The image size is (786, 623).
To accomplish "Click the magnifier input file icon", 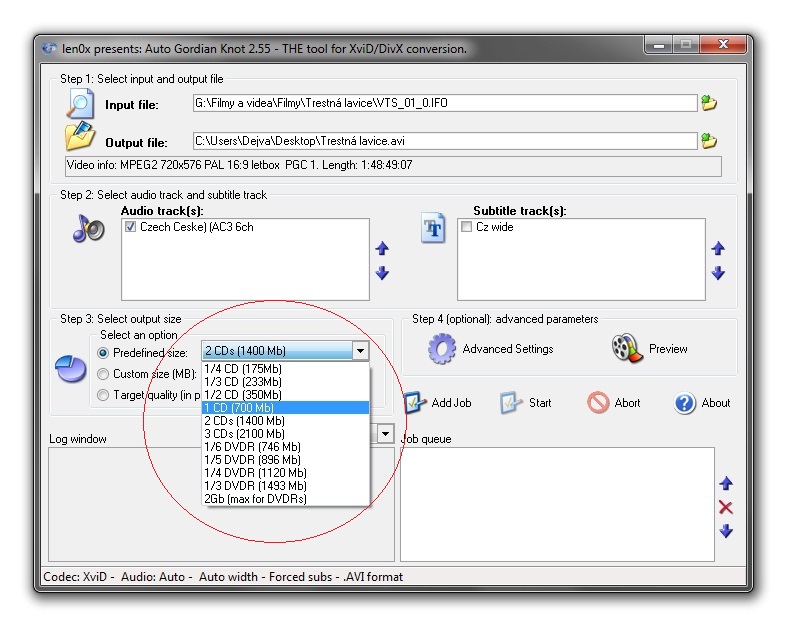I will click(x=80, y=104).
